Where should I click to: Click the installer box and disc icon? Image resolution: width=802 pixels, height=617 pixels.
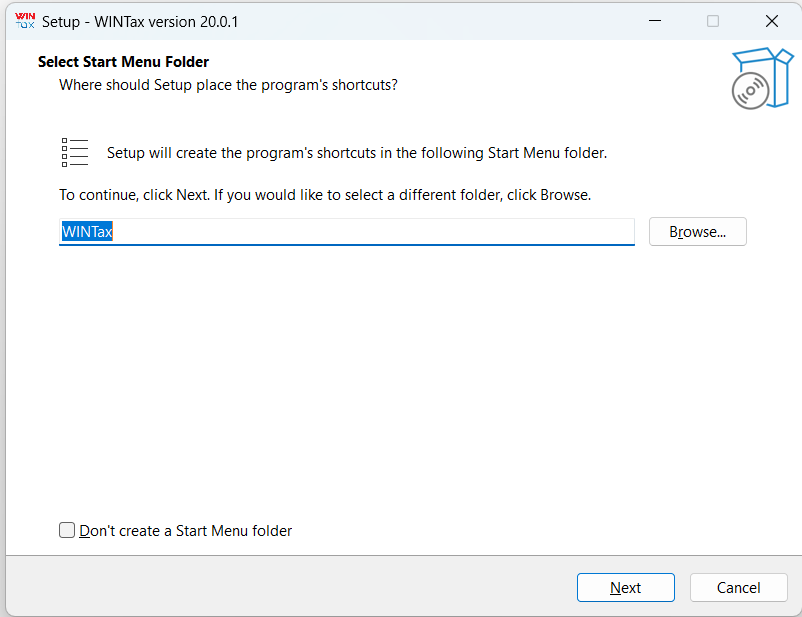pos(762,78)
